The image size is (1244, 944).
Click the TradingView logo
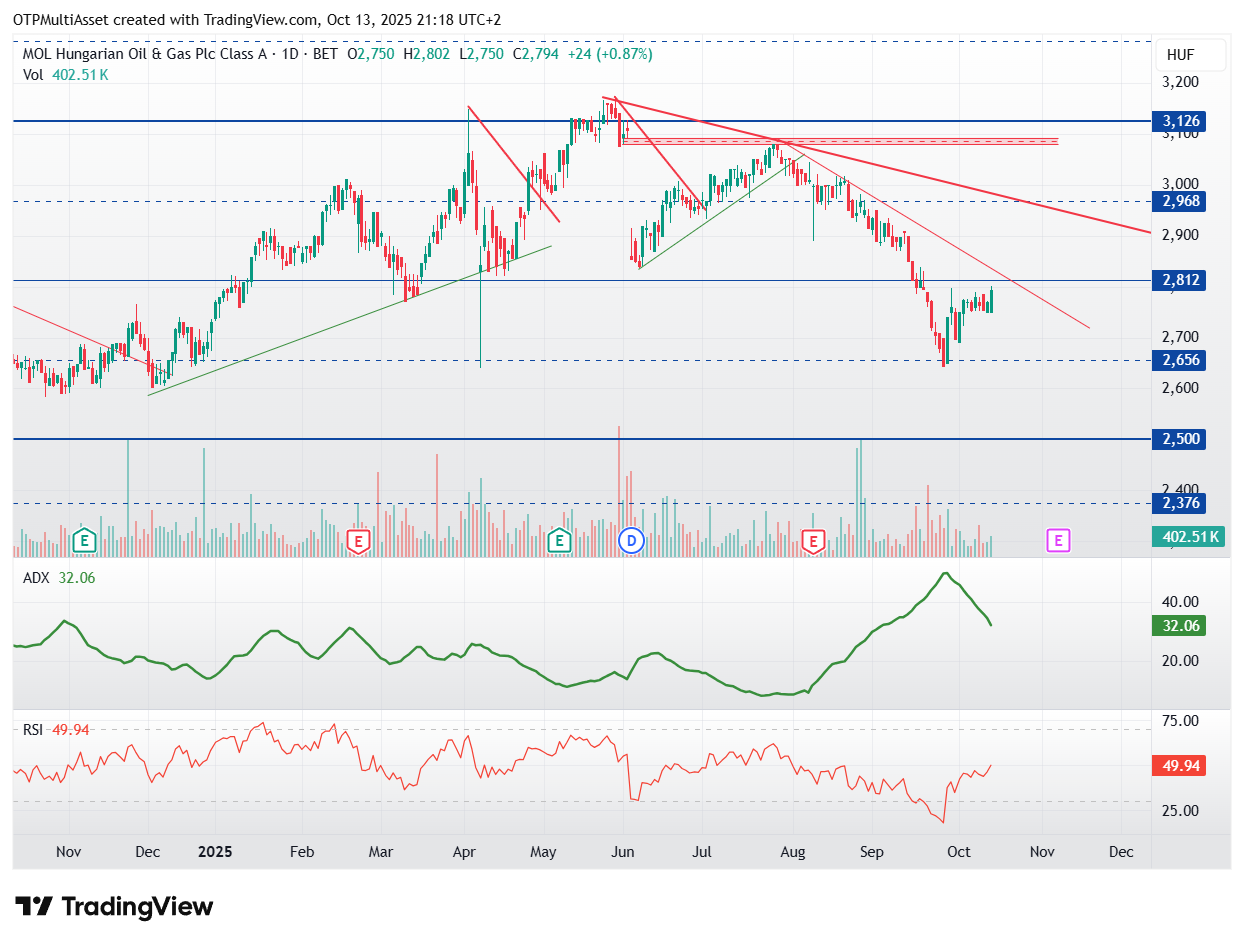tap(115, 907)
